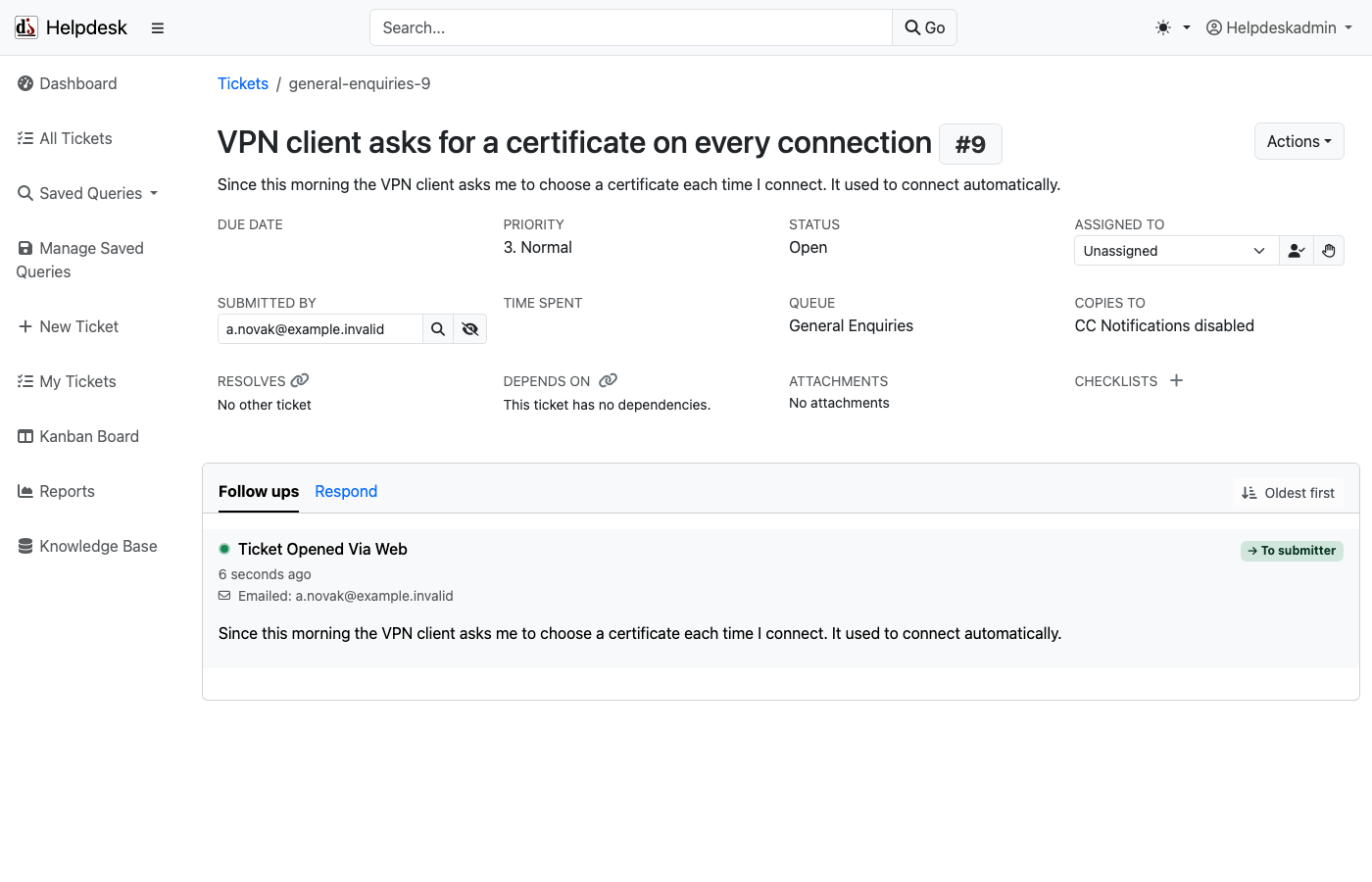Click the All Tickets list icon
Image resolution: width=1372 pixels, height=882 pixels.
(25, 138)
